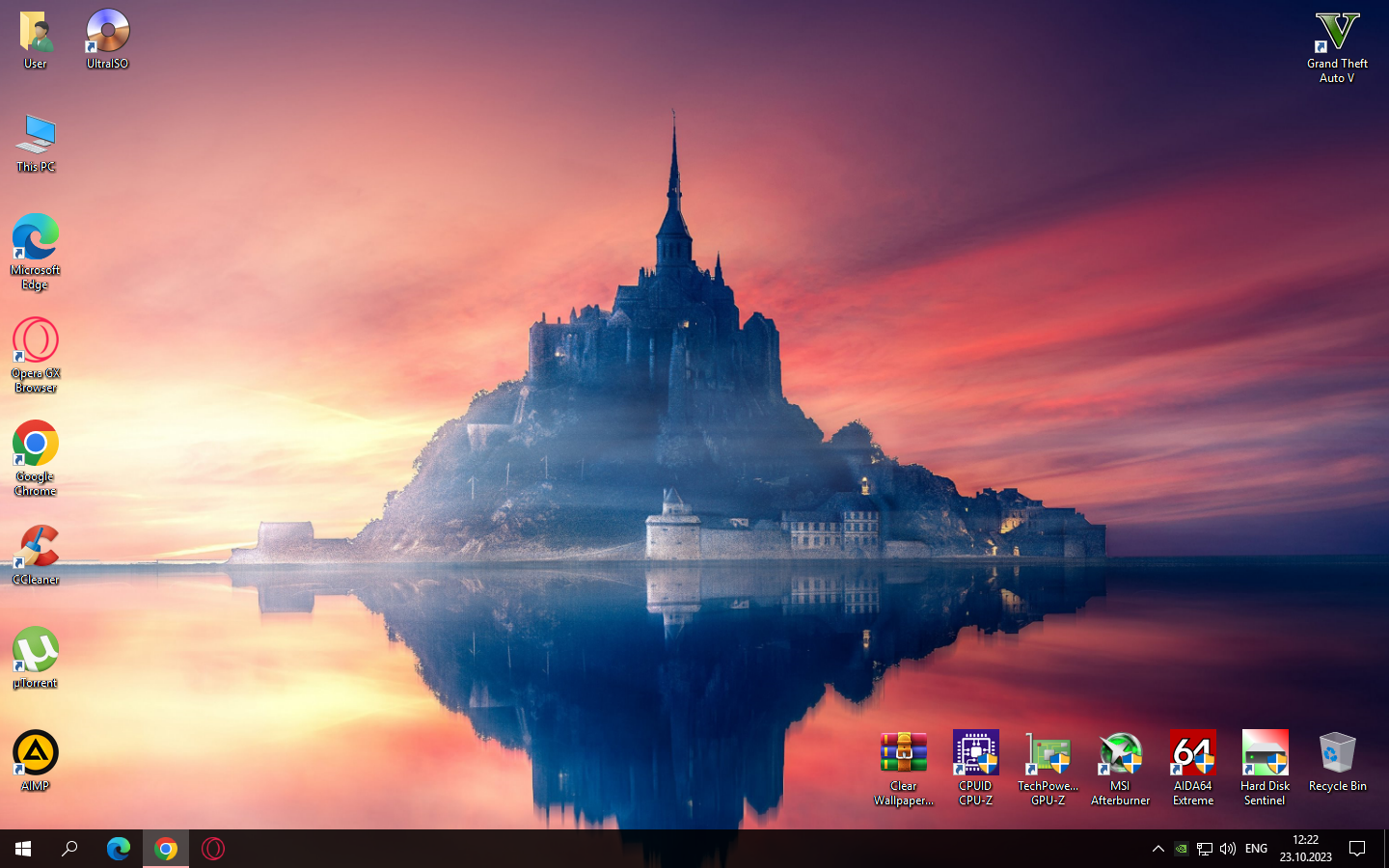This screenshot has height=868, width=1389.
Task: Open the volume control in system tray
Action: click(1228, 849)
